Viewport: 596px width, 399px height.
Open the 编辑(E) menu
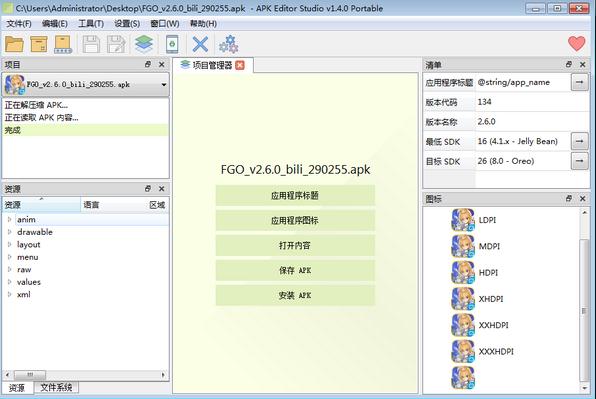(55, 24)
